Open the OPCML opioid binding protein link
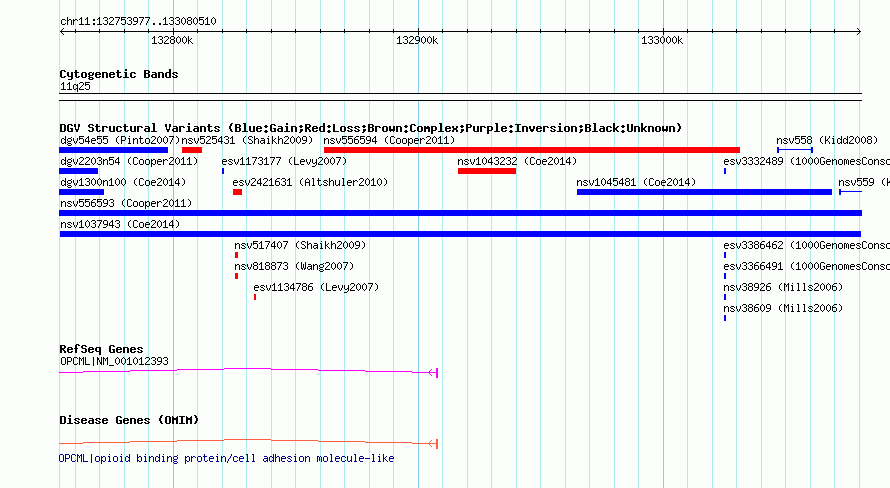The height and width of the screenshot is (488, 890). click(226, 458)
